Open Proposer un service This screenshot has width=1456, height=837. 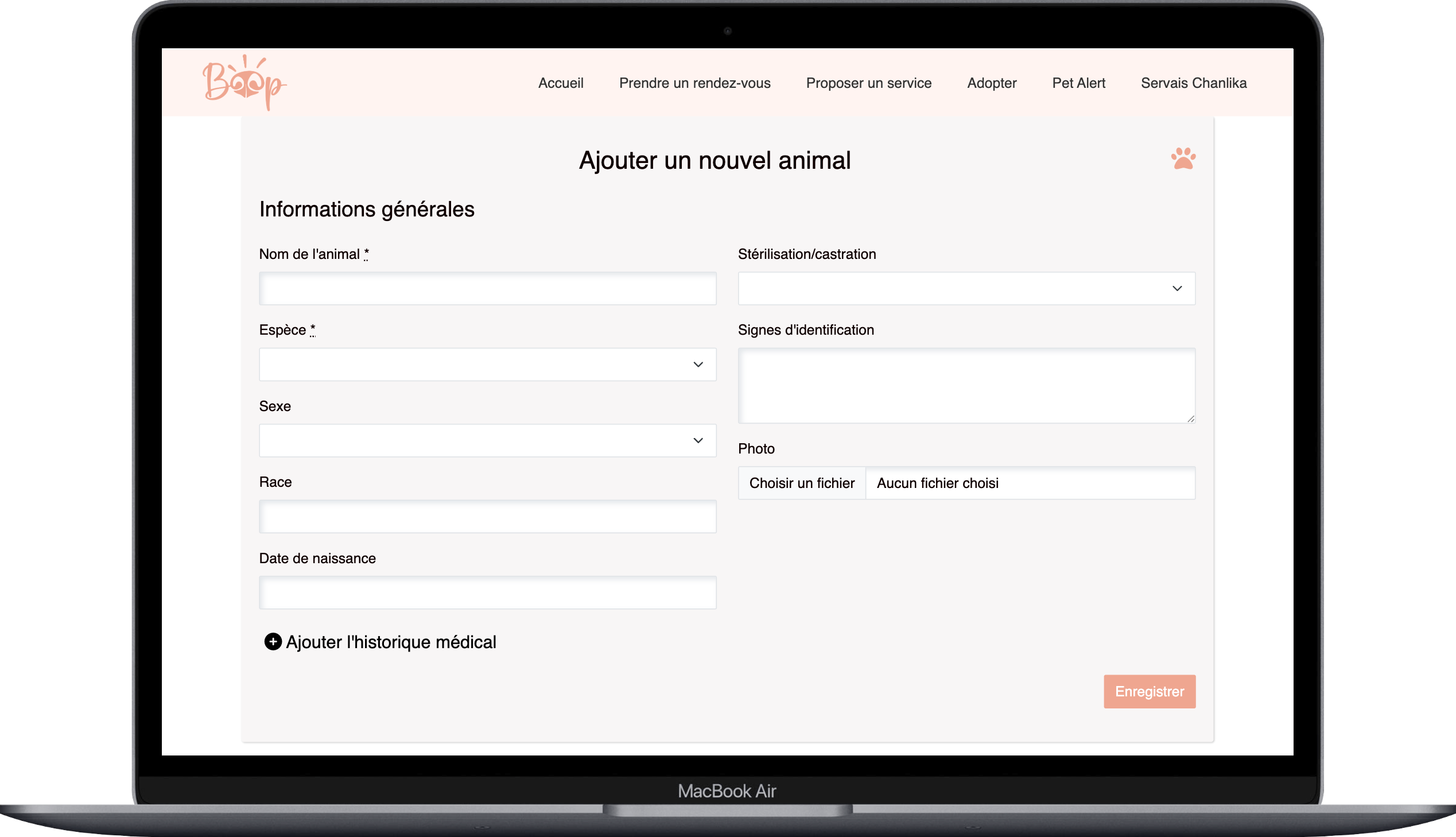pos(869,83)
